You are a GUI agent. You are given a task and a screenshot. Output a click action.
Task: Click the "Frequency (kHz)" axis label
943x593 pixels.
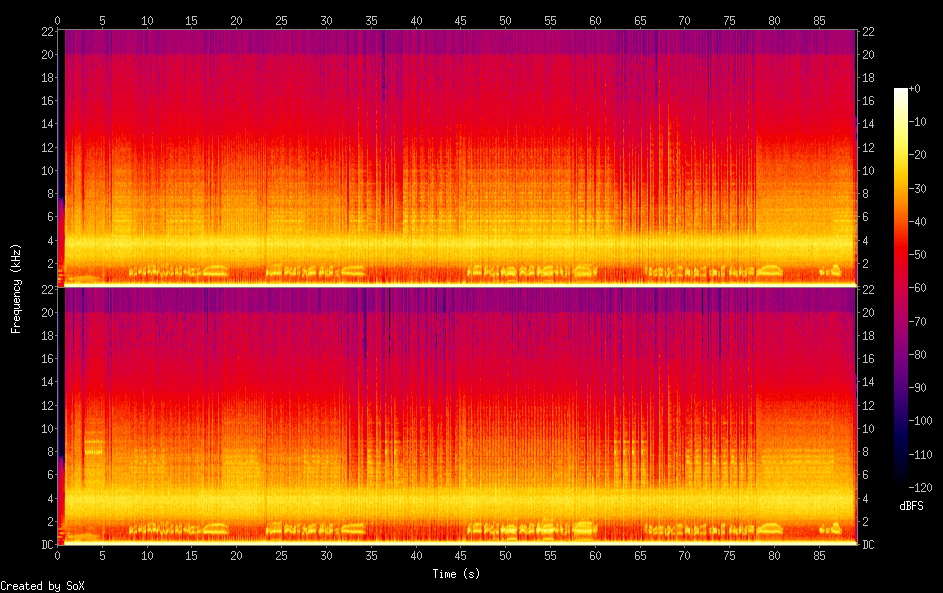pyautogui.click(x=16, y=288)
